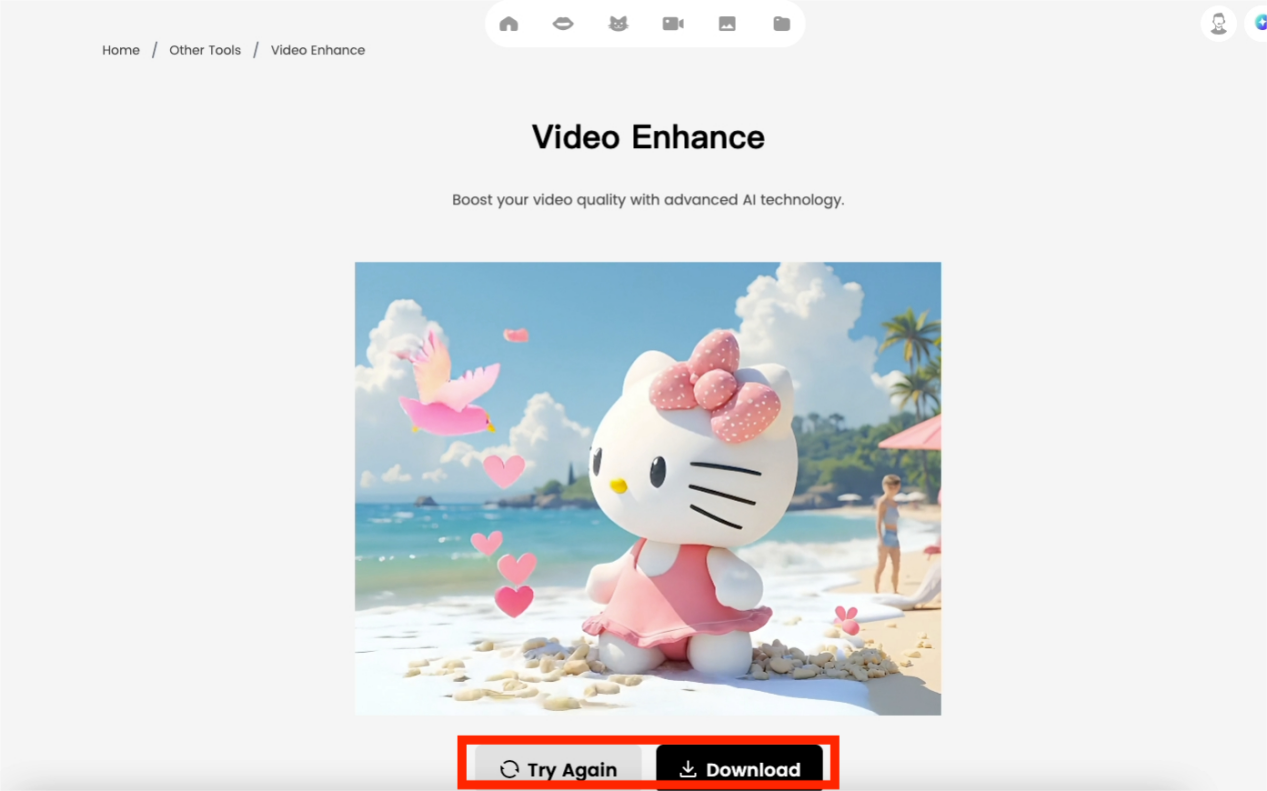Viewport: 1267px width, 791px height.
Task: Click the subtitle about AI technology
Action: tap(647, 199)
